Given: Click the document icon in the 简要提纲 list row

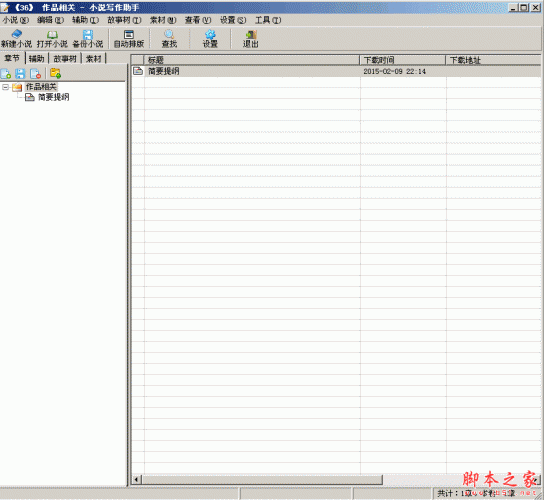Looking at the screenshot, I should pyautogui.click(x=138, y=71).
